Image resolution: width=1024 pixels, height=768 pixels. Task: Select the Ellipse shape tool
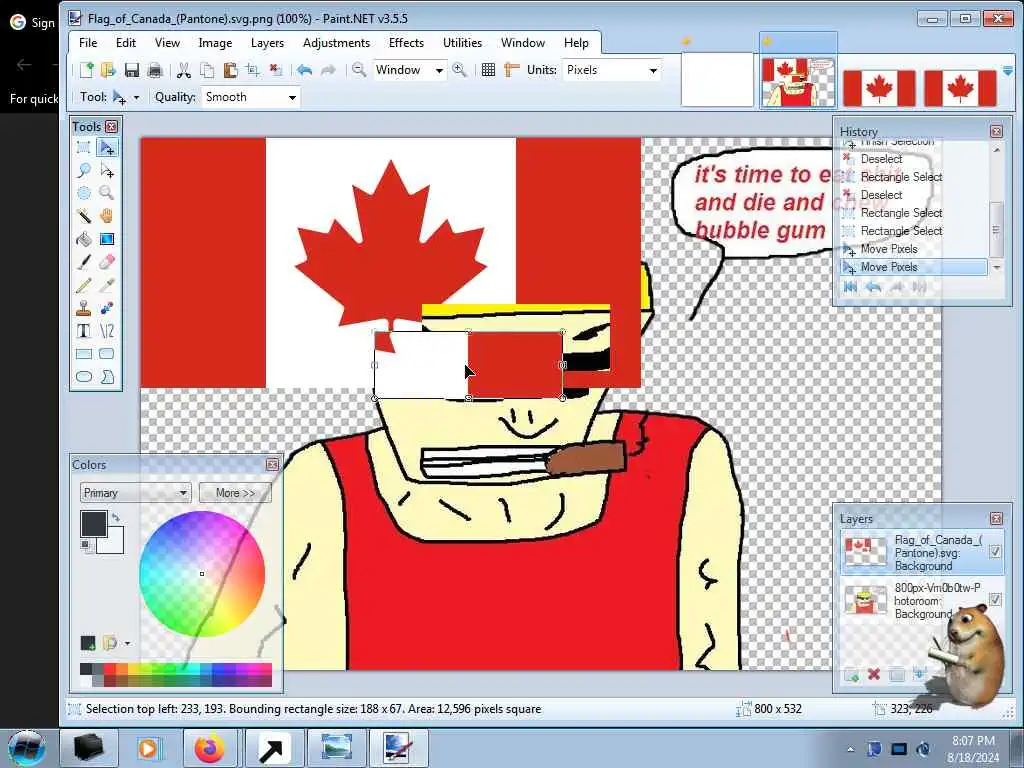84,377
